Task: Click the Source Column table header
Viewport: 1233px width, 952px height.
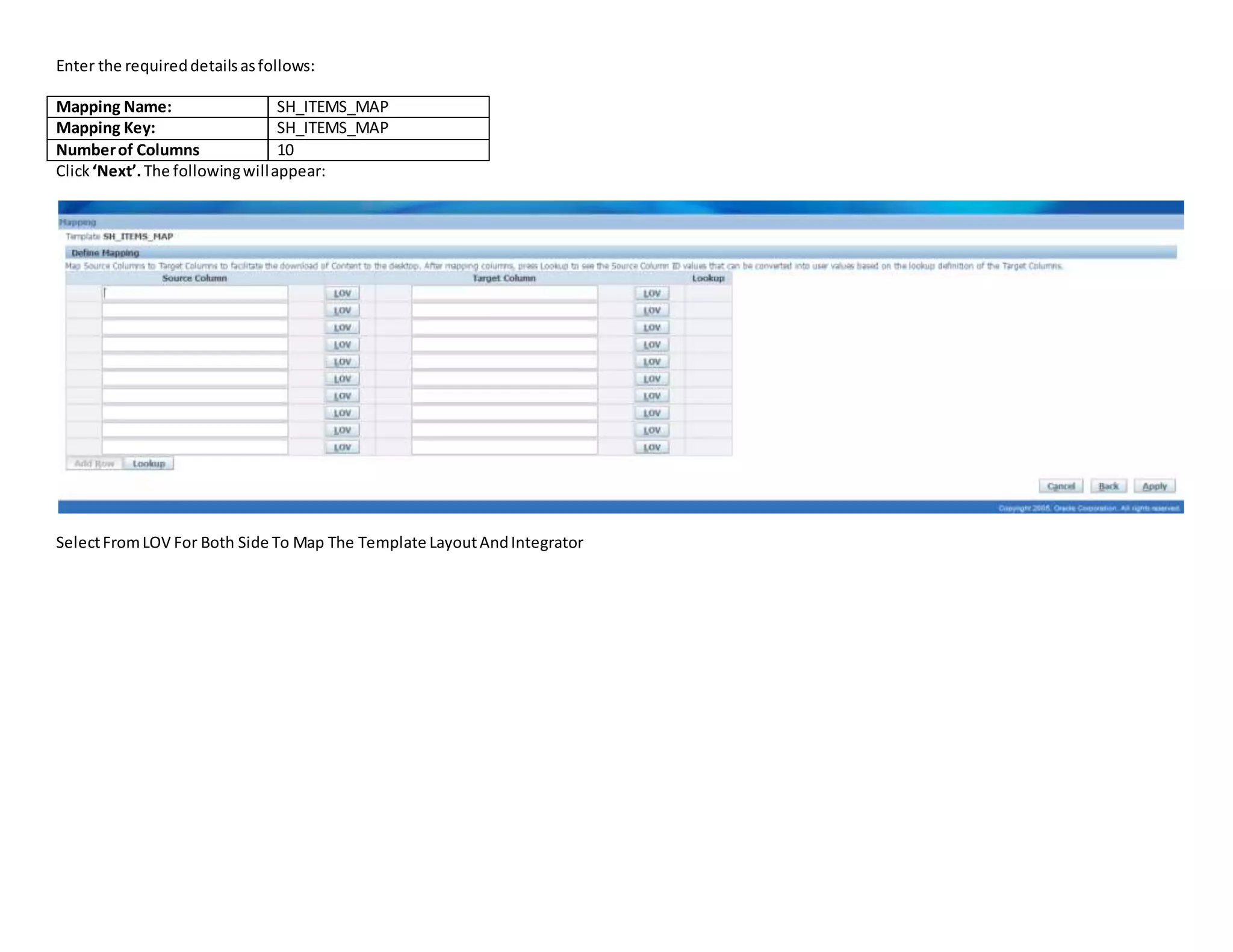Action: click(194, 278)
